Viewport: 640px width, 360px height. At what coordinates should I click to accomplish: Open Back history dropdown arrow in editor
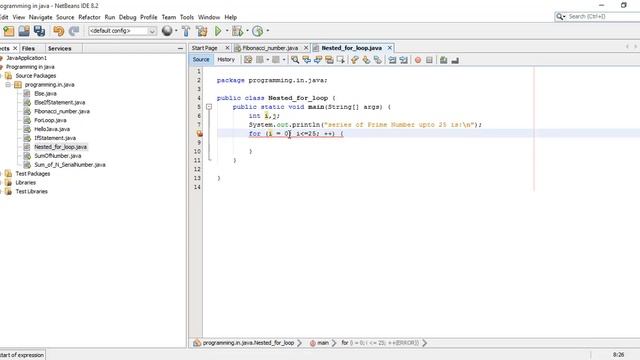tap(268, 60)
